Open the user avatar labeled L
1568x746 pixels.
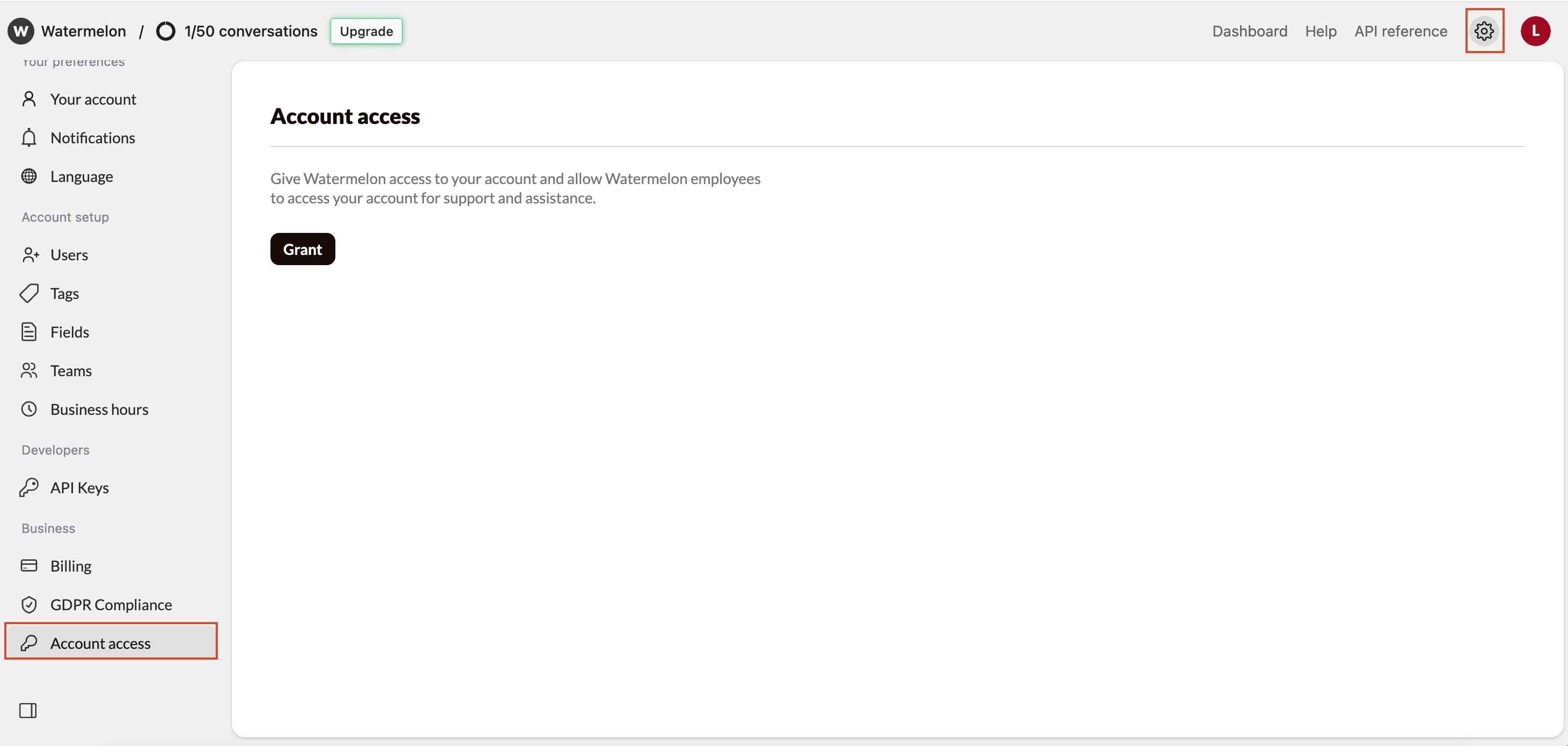point(1535,31)
